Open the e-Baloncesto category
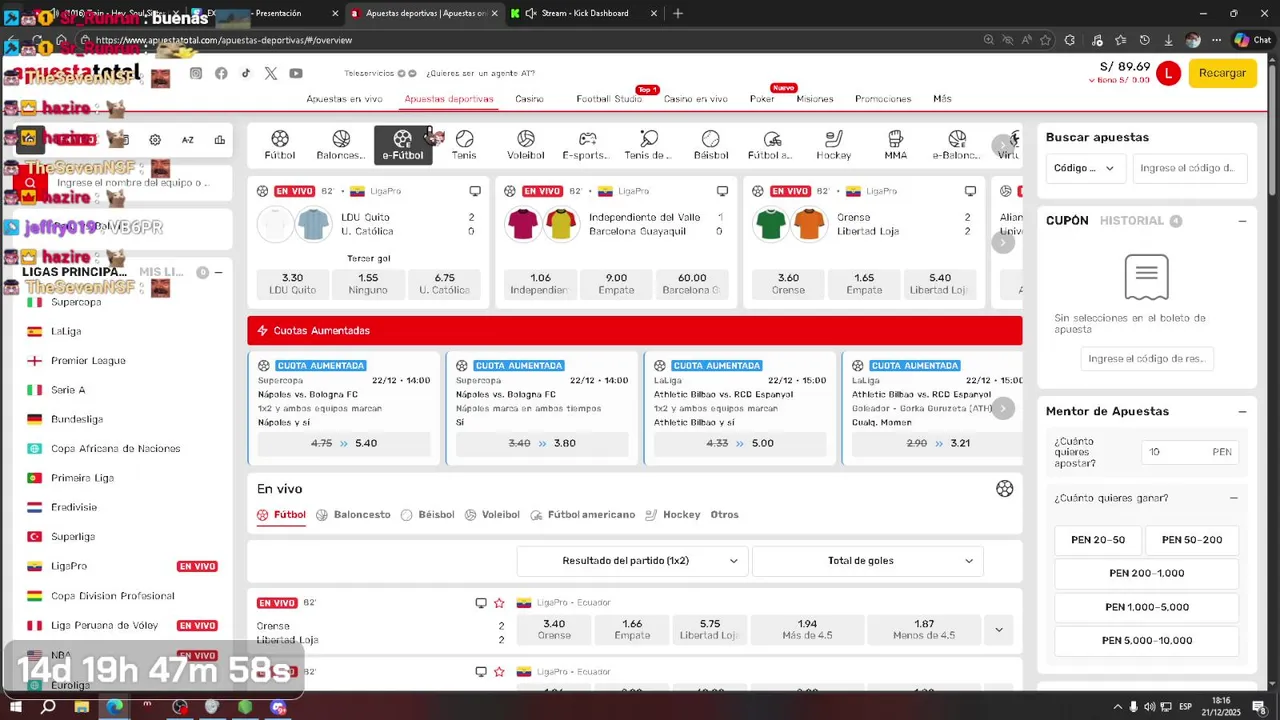This screenshot has height=720, width=1280. (957, 145)
